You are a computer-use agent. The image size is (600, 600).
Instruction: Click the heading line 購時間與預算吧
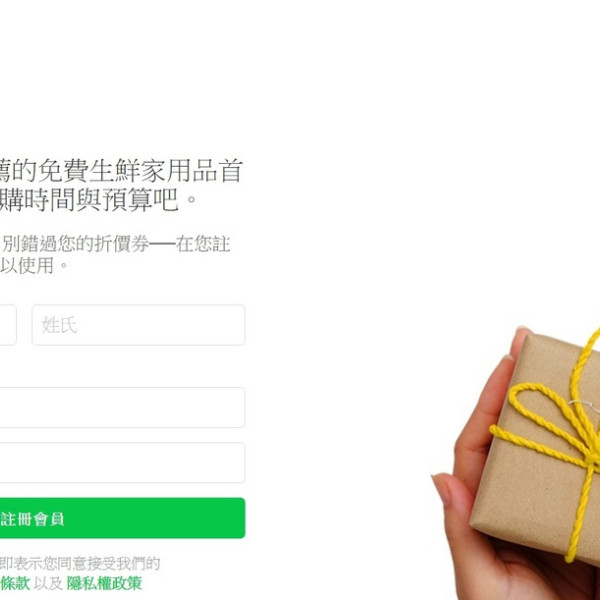point(98,199)
